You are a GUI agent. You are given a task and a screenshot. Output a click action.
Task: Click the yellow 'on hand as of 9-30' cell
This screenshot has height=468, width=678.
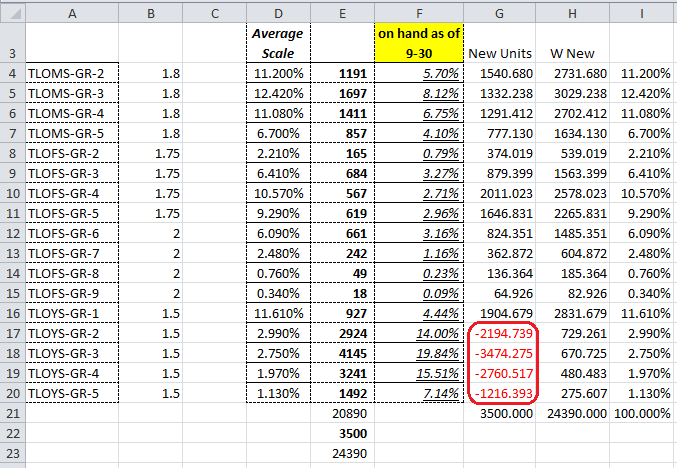[419, 43]
